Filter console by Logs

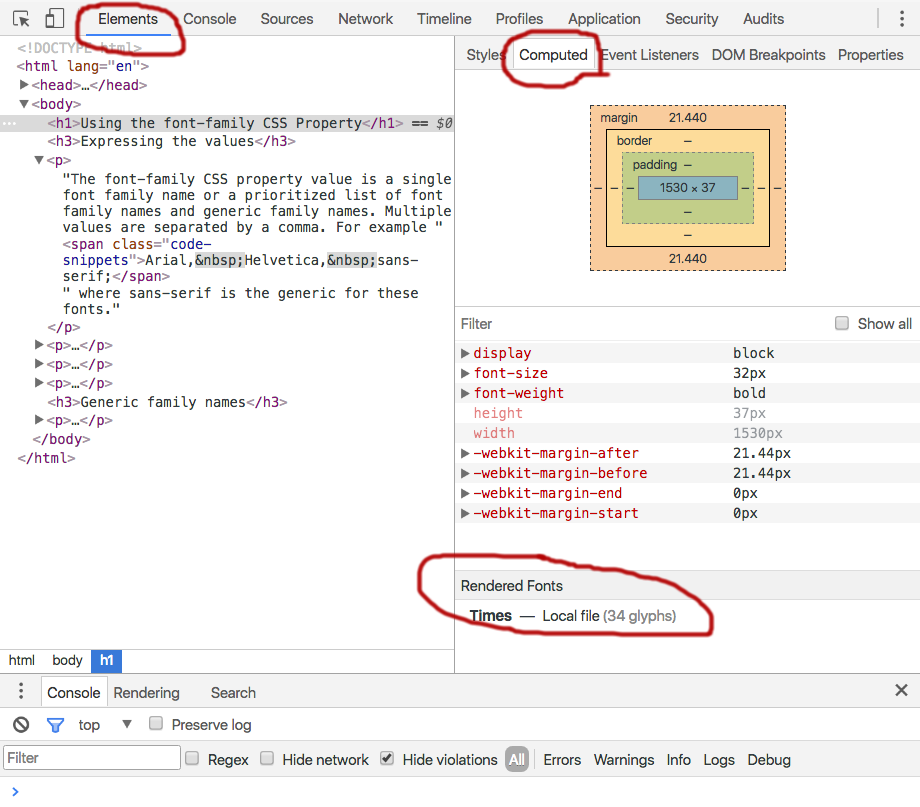coord(719,759)
